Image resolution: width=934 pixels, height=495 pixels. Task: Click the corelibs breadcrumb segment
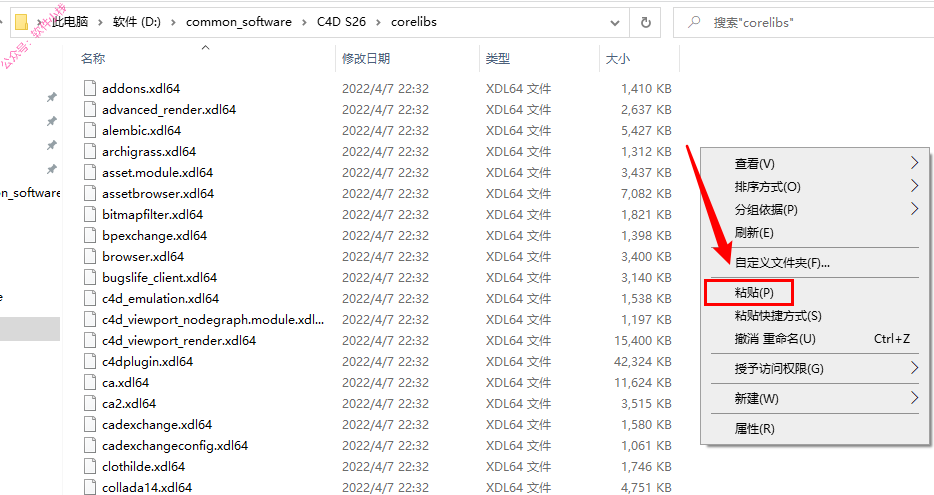tap(414, 22)
